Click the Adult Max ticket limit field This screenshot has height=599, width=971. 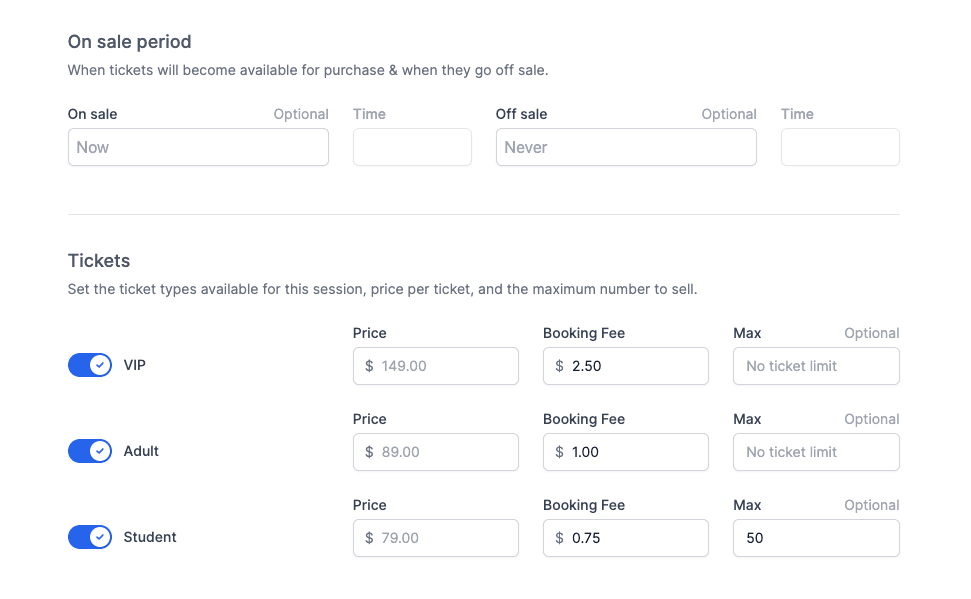coord(816,452)
